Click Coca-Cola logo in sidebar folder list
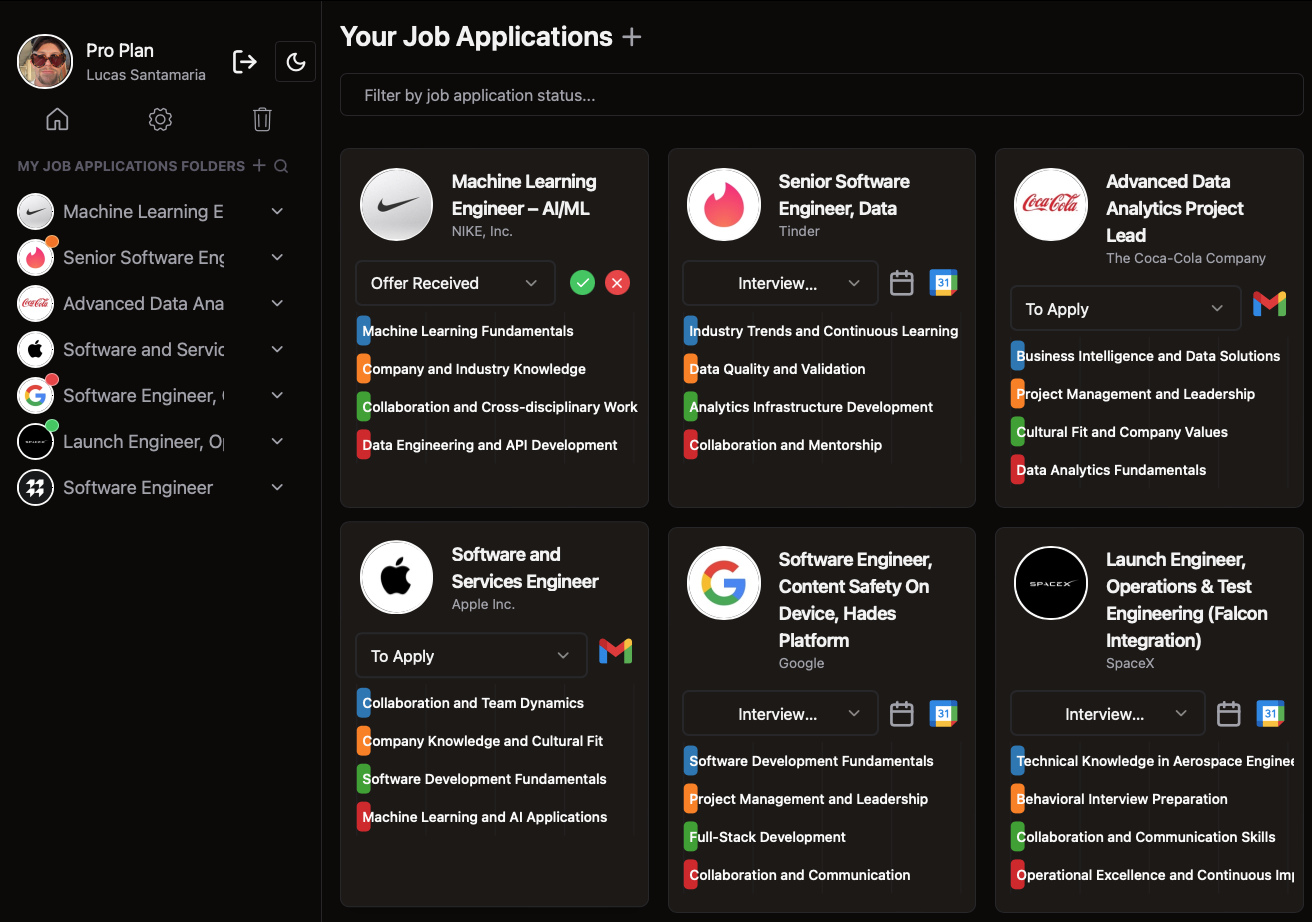1312x922 pixels. (x=36, y=303)
